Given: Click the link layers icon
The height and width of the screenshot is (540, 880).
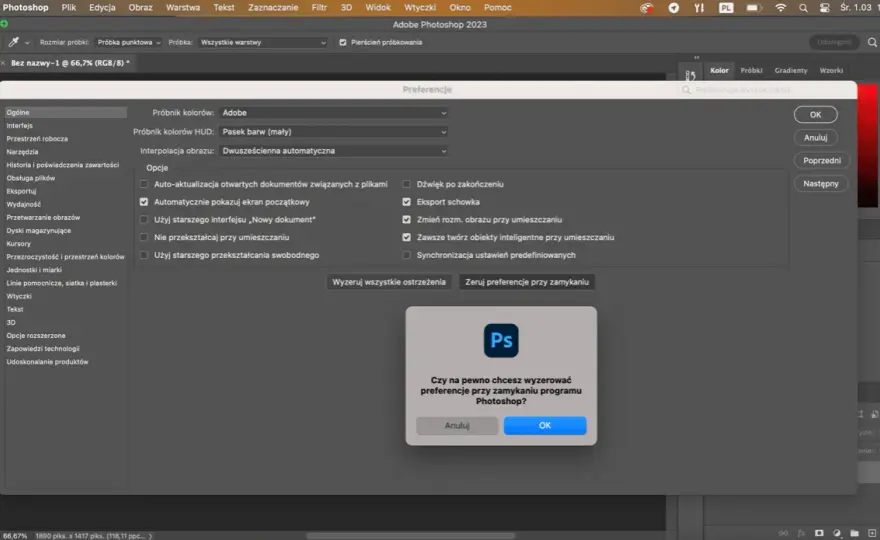Looking at the screenshot, I should coord(783,533).
